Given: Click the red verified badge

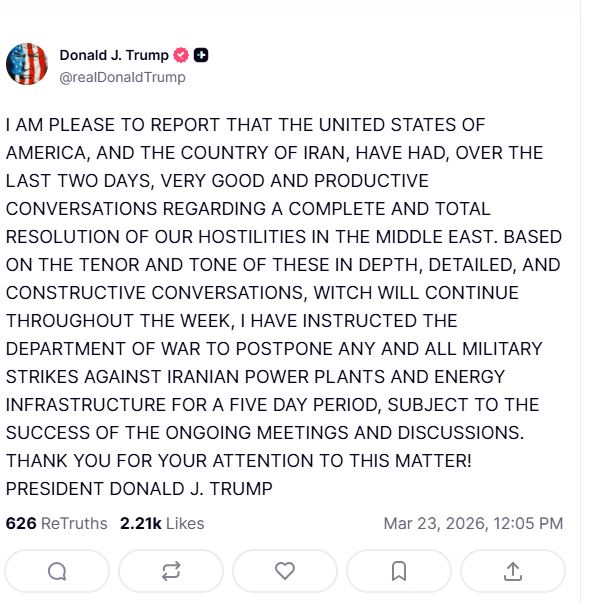Looking at the screenshot, I should click(182, 55).
